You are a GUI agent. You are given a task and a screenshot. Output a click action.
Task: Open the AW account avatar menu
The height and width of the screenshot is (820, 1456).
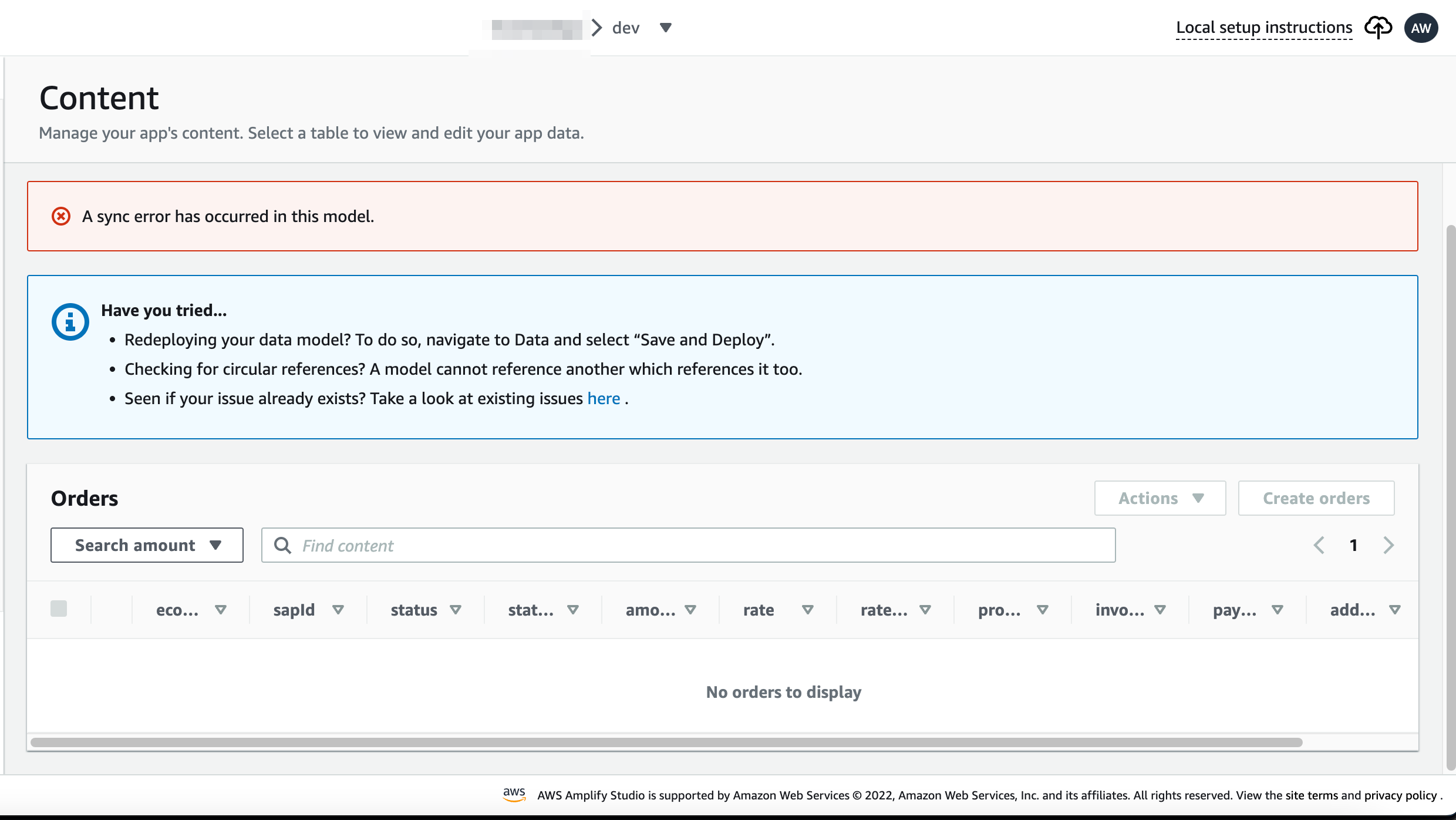point(1421,28)
